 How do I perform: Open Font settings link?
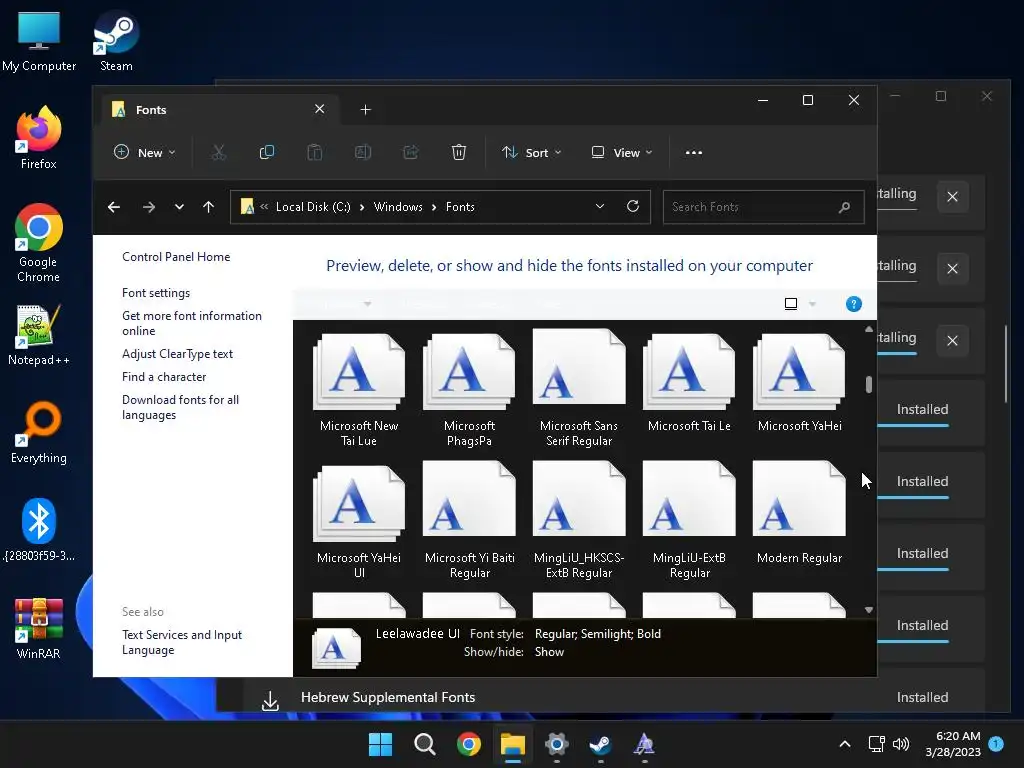click(155, 293)
